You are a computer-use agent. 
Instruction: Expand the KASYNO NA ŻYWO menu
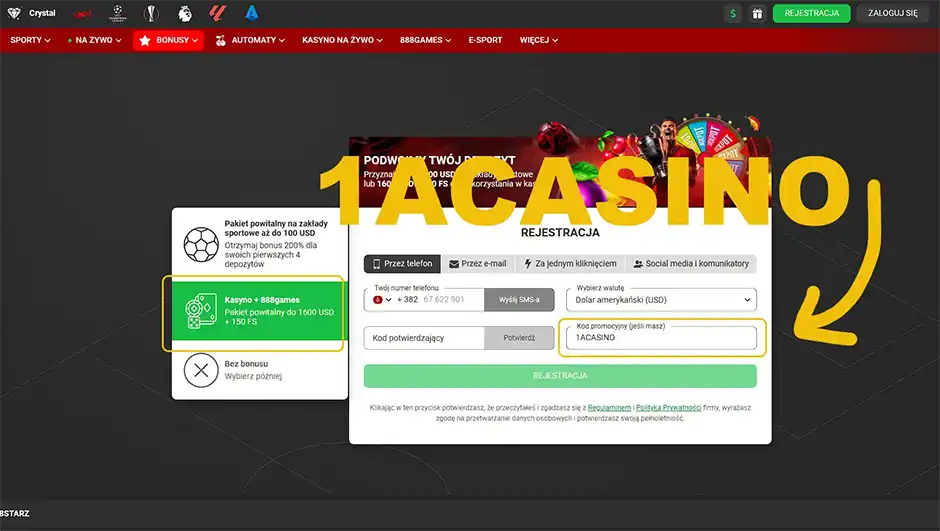pos(342,40)
